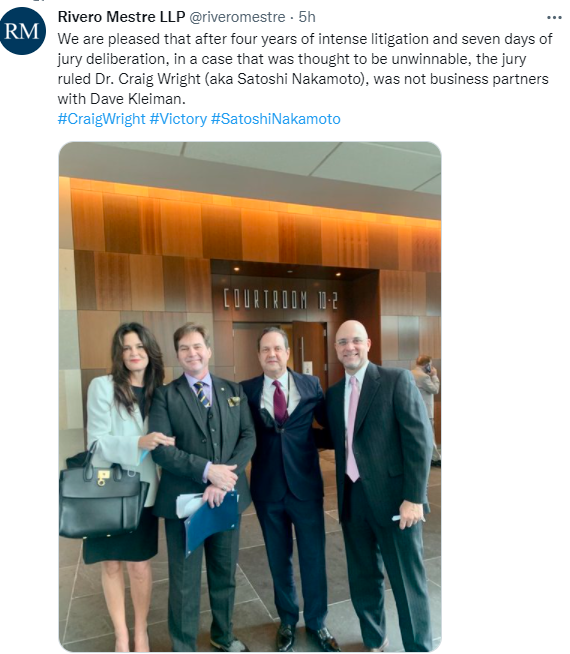This screenshot has width=570, height=654.
Task: Click the striped tie on three-piece suit man
Action: pos(202,394)
